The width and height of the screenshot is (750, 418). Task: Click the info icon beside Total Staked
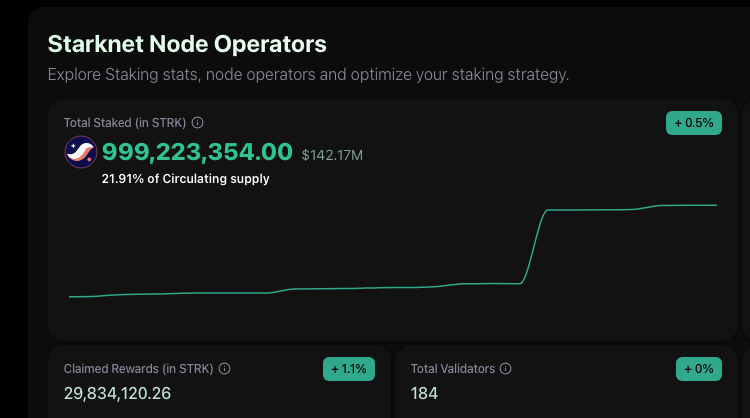click(x=198, y=123)
